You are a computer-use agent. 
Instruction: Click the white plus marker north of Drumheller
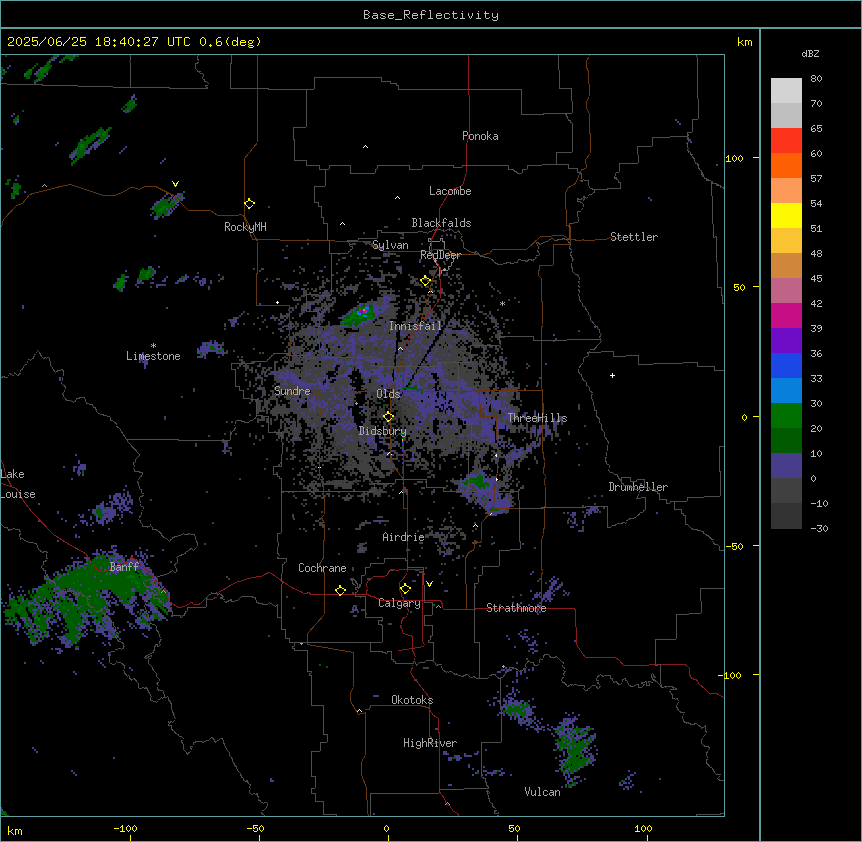[612, 375]
